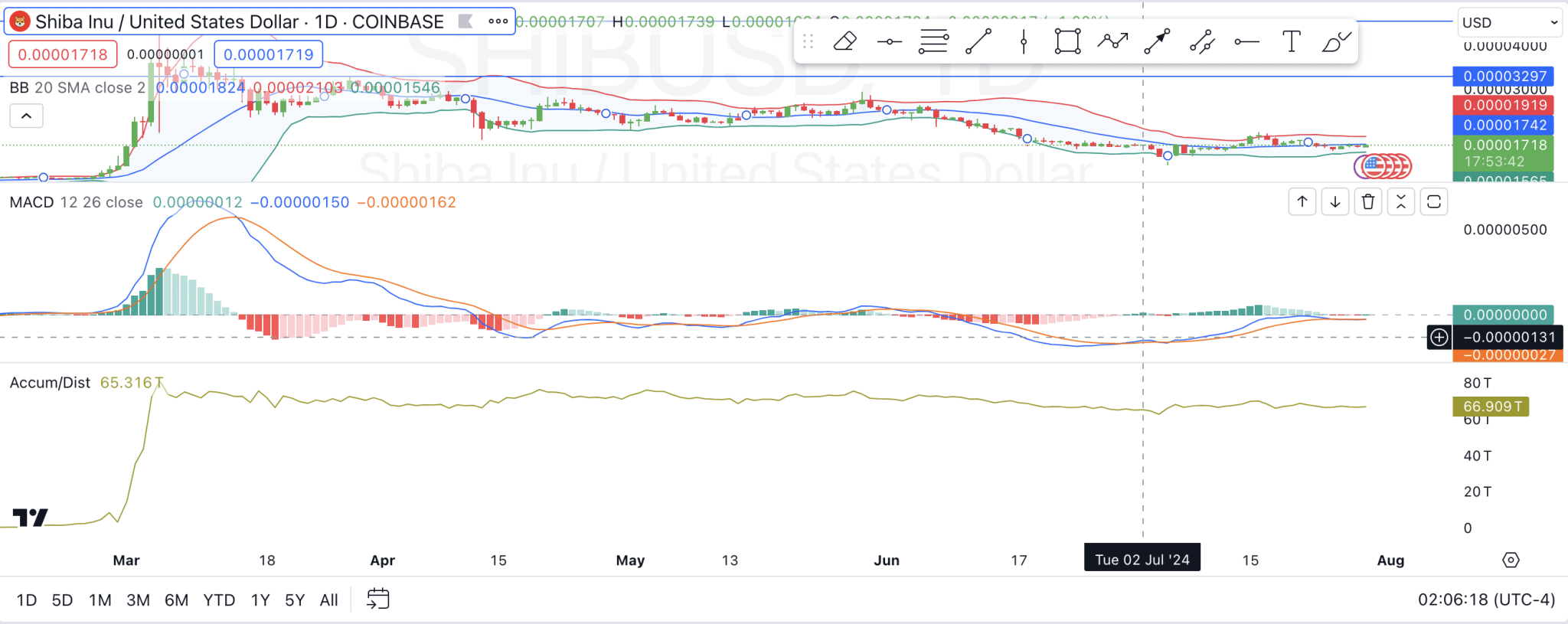Viewport: 1568px width, 624px height.
Task: Click the 0.00001919 red price label
Action: pyautogui.click(x=1503, y=105)
